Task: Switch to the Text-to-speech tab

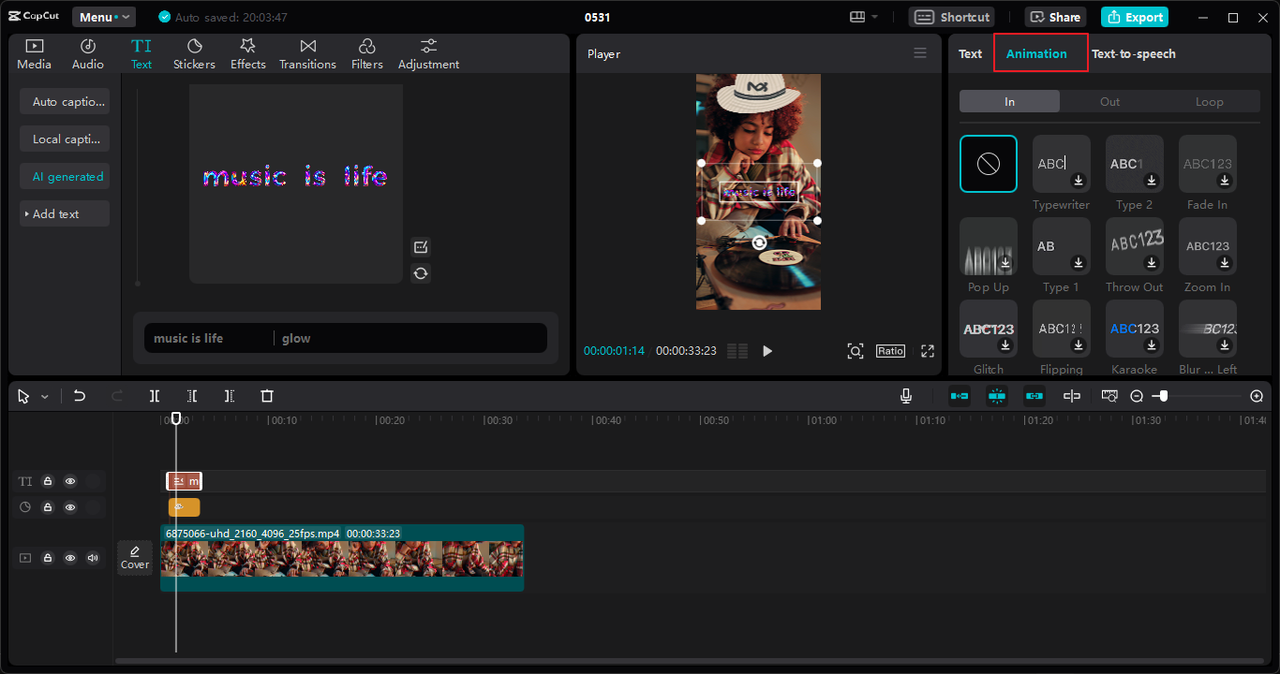Action: tap(1133, 54)
